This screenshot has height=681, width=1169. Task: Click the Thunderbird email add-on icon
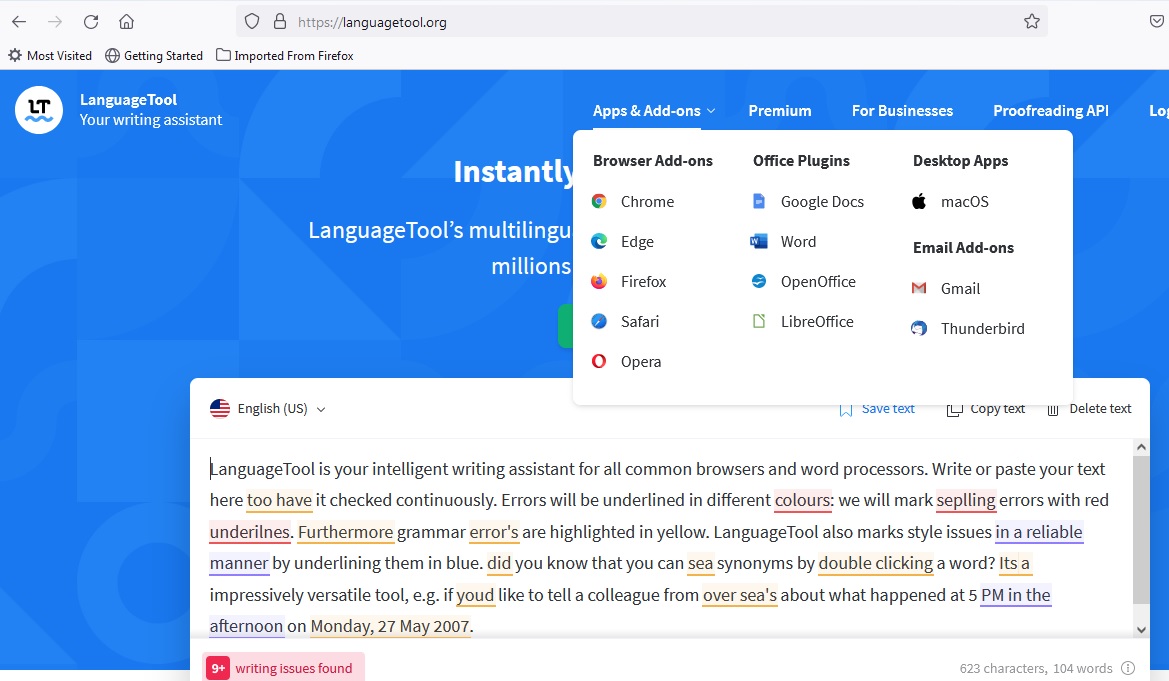919,328
